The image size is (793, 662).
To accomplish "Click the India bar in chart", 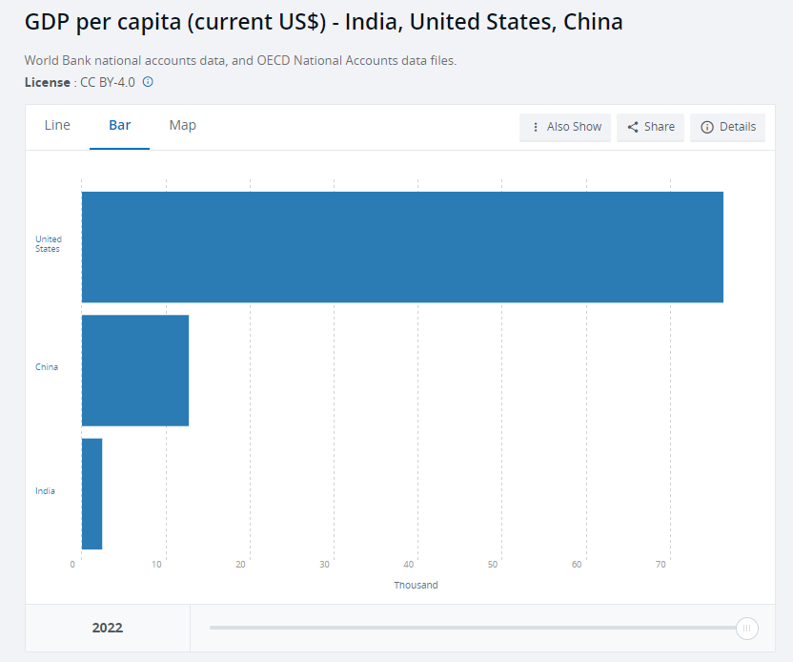I will 92,494.
